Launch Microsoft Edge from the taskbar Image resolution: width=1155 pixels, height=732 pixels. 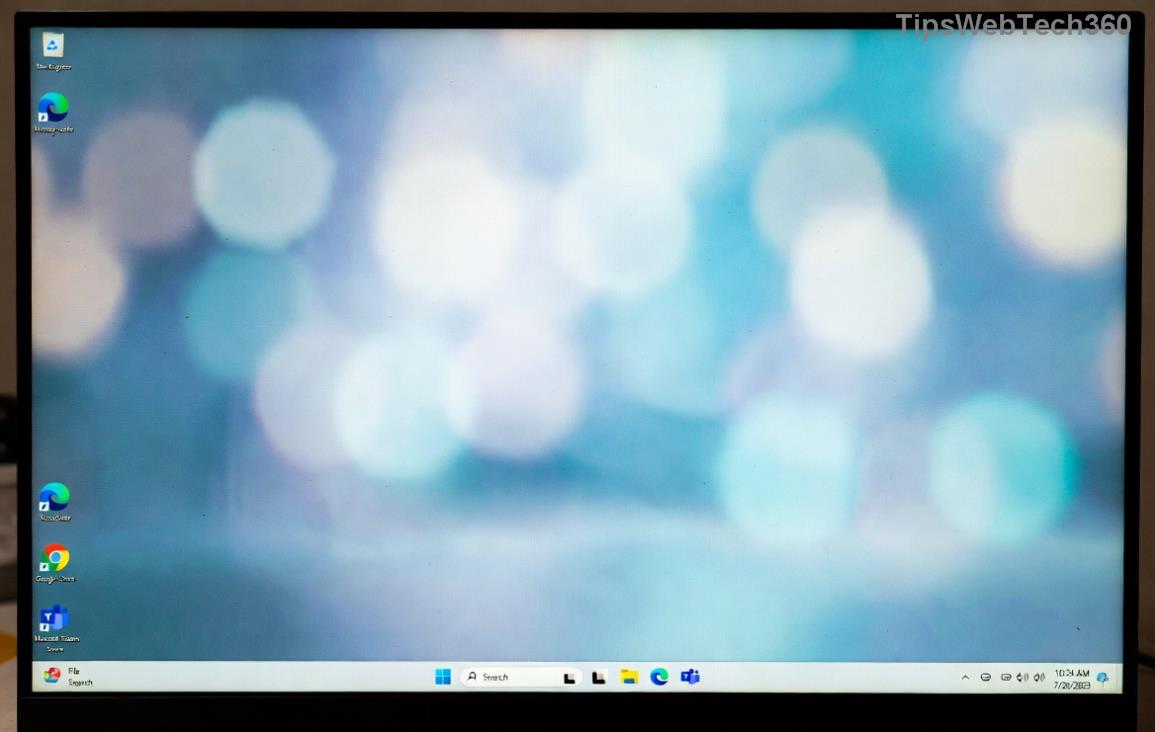(659, 677)
